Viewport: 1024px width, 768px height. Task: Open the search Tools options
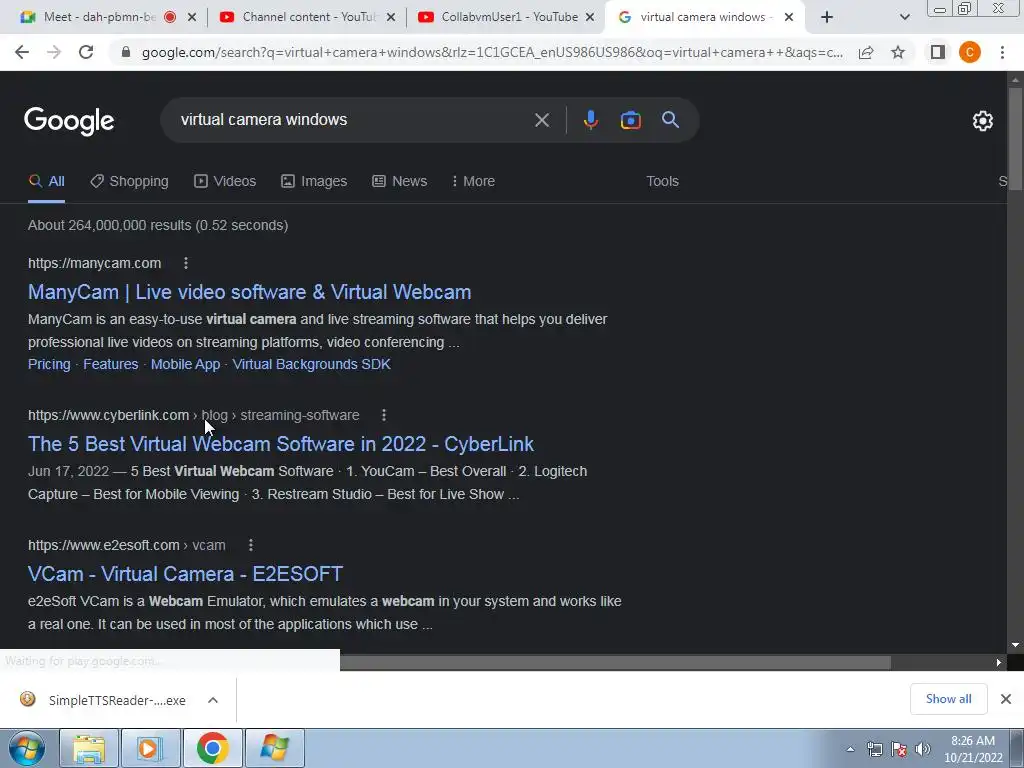click(x=662, y=182)
